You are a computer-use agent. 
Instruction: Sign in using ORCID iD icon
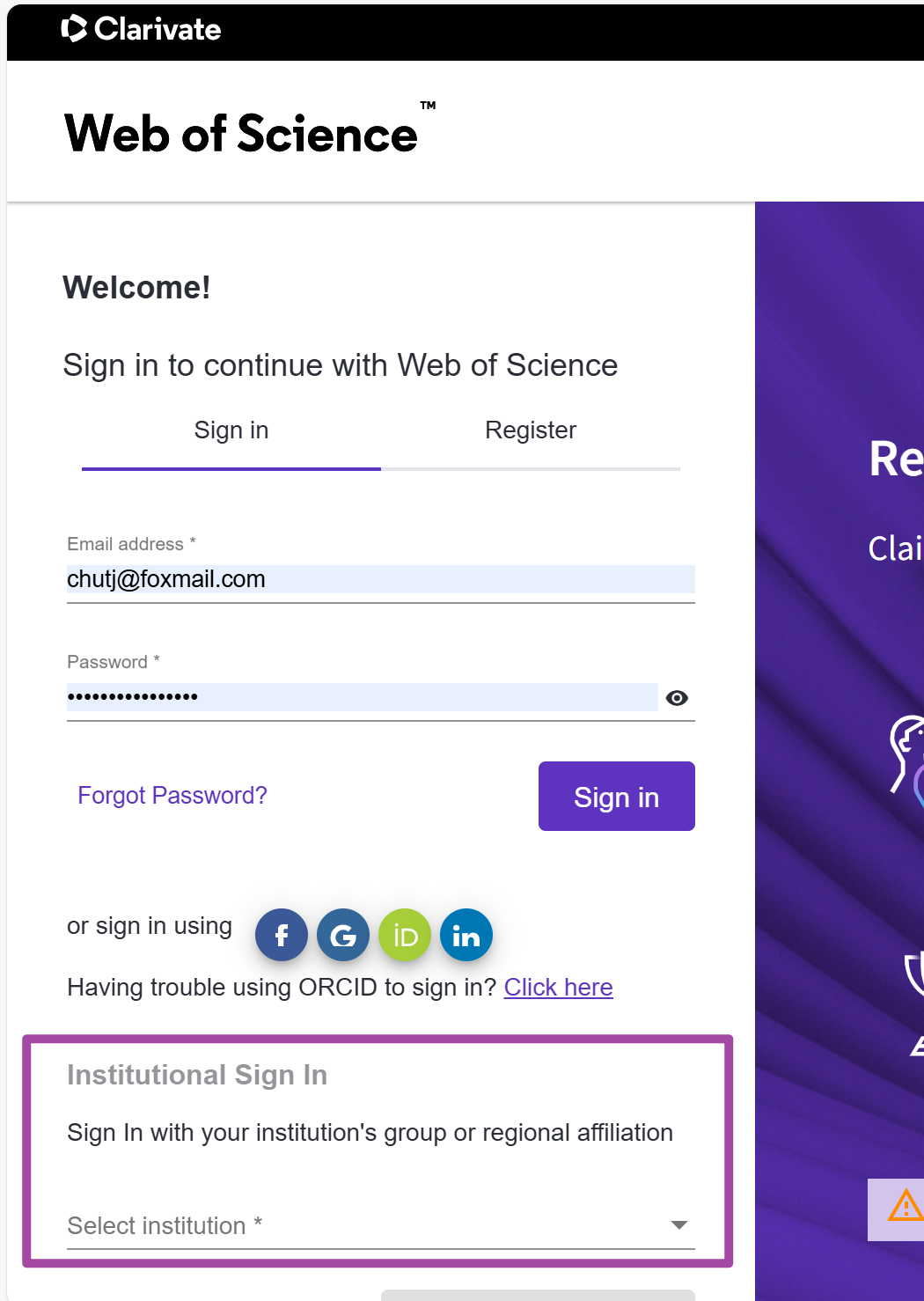pos(405,935)
